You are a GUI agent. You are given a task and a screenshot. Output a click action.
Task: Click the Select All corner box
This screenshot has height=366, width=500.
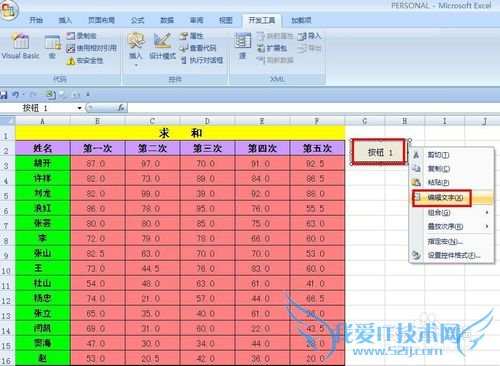7,121
